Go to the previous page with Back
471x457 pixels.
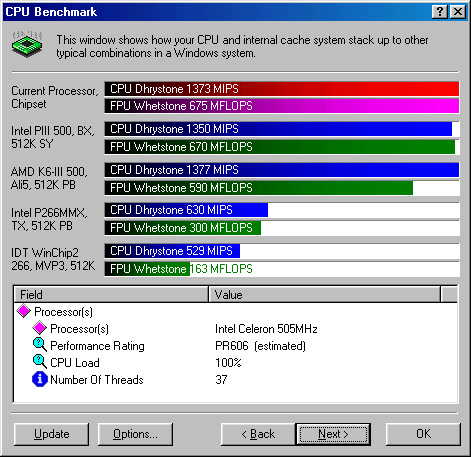258,434
